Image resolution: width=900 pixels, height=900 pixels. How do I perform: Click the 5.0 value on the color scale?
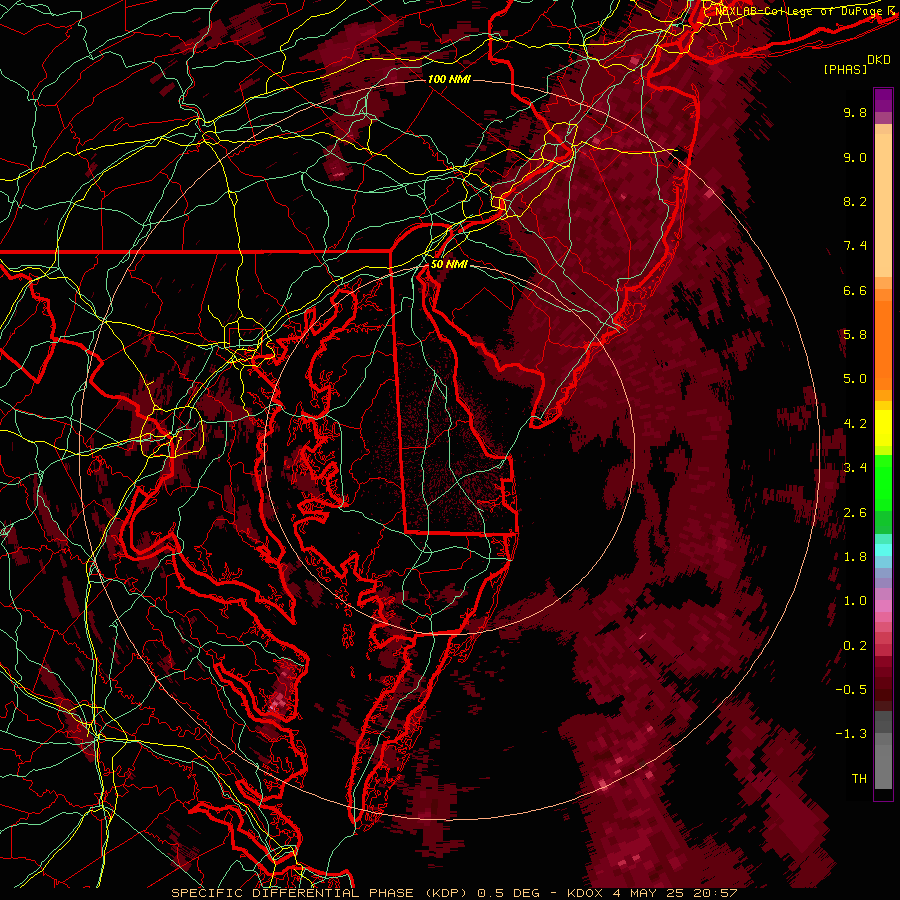click(x=855, y=379)
